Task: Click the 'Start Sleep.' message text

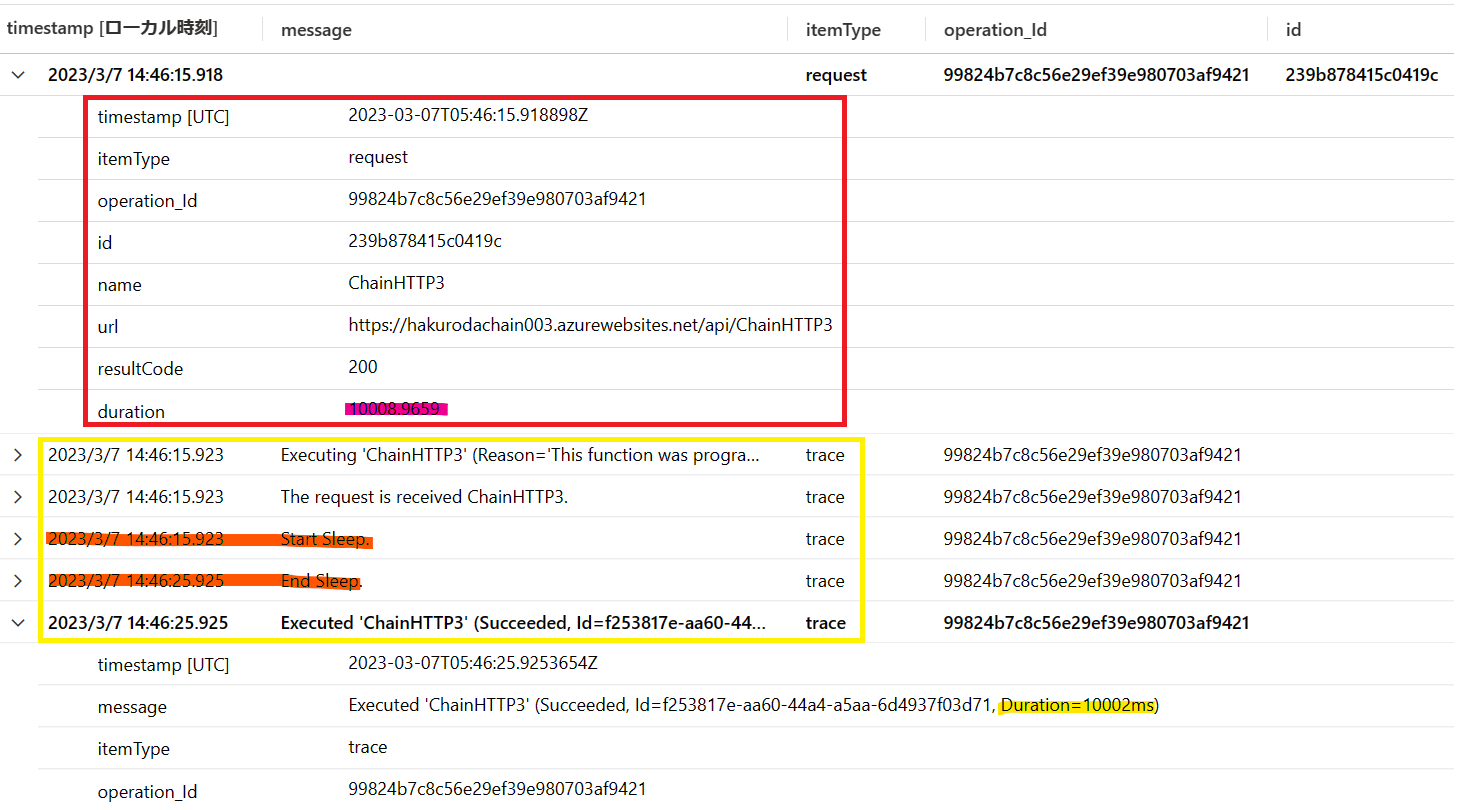Action: [326, 539]
